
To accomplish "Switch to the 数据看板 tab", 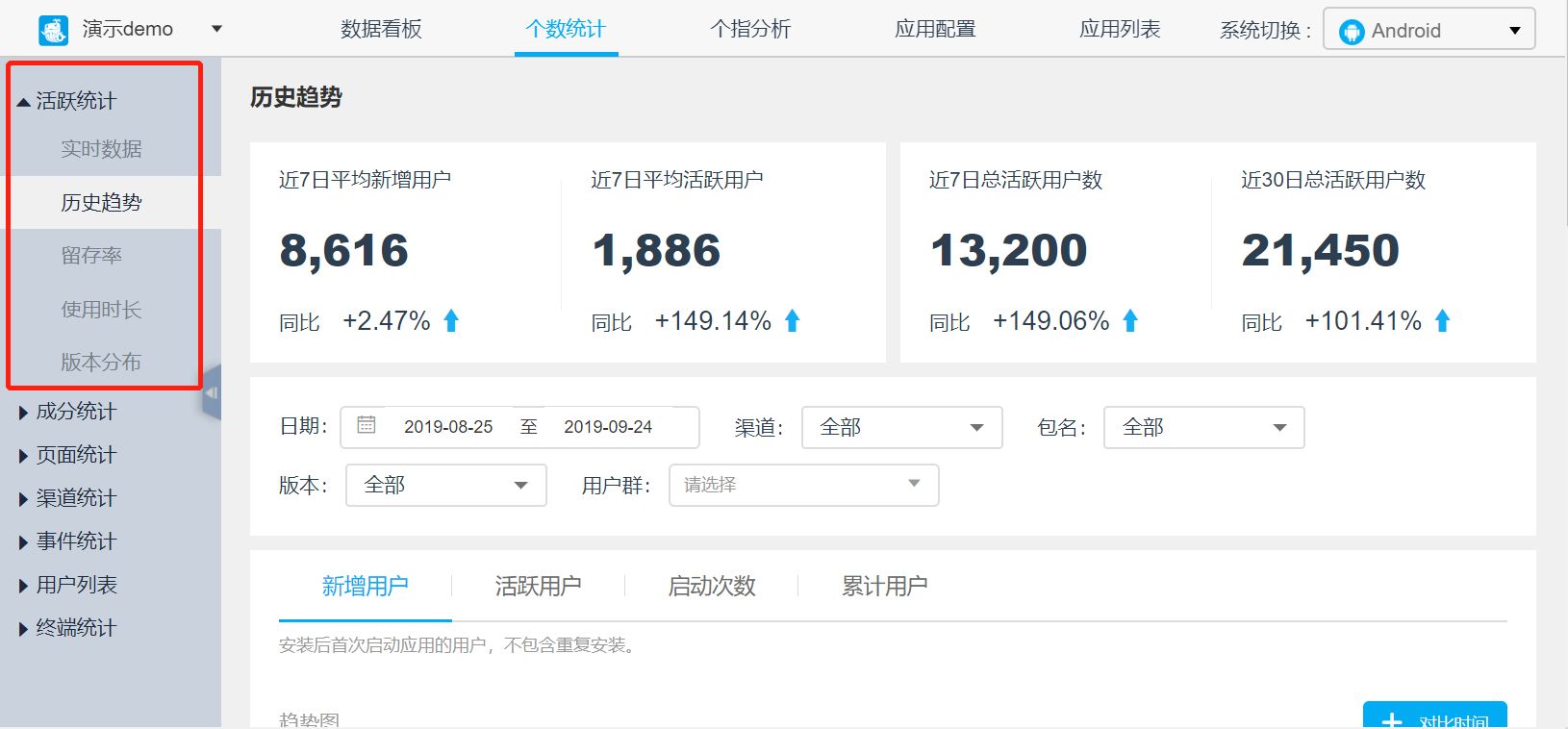I will pos(381,30).
